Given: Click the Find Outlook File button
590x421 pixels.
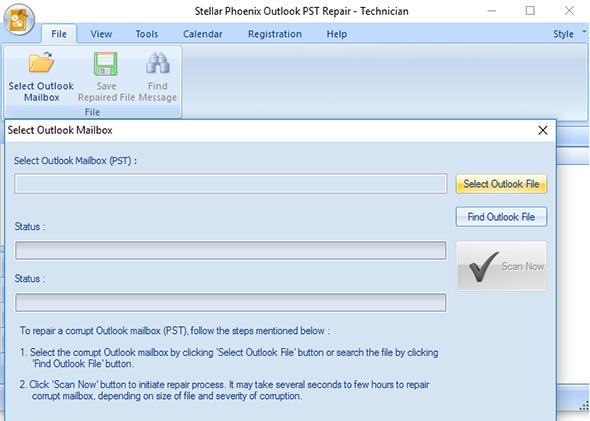Looking at the screenshot, I should (501, 217).
